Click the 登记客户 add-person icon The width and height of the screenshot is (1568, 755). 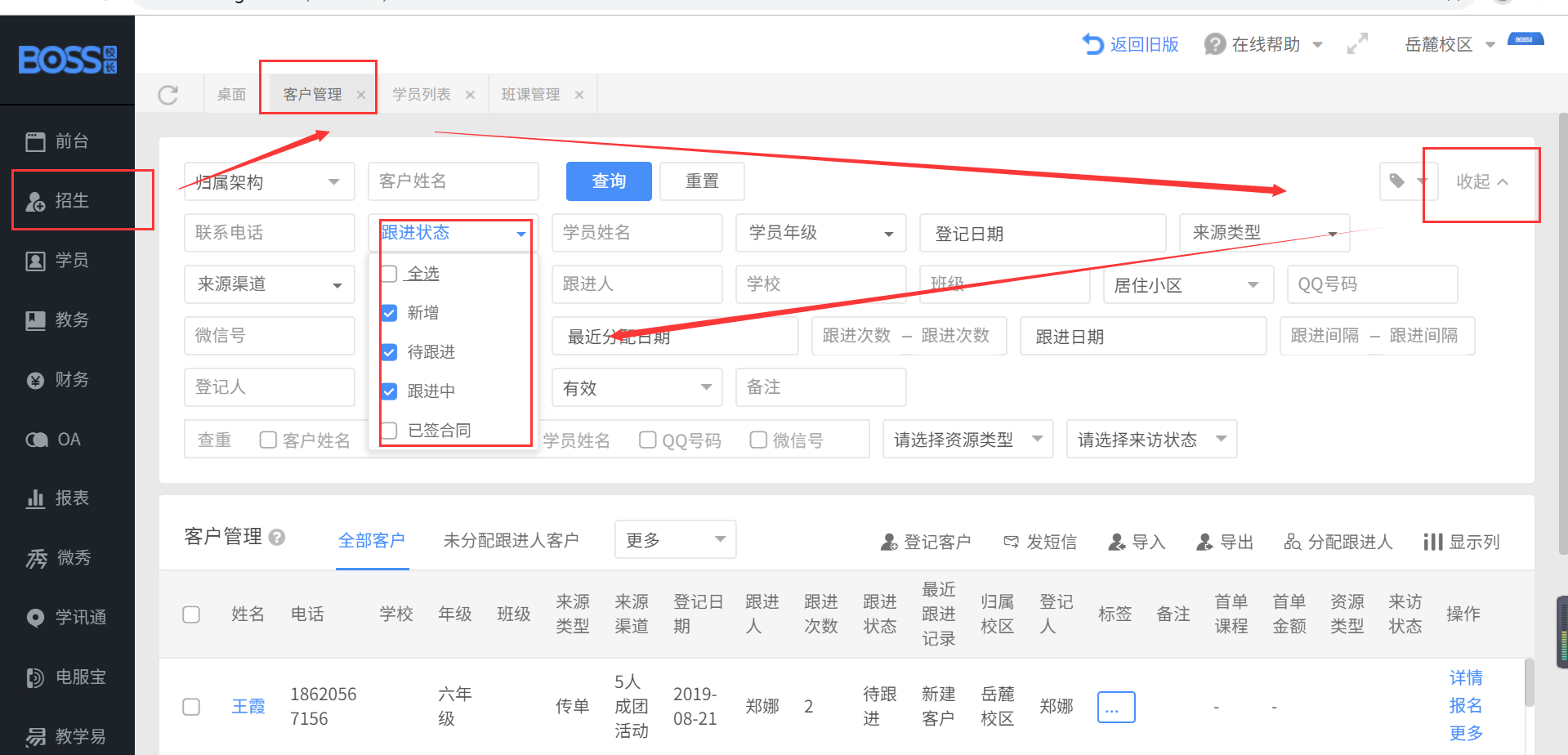click(889, 542)
